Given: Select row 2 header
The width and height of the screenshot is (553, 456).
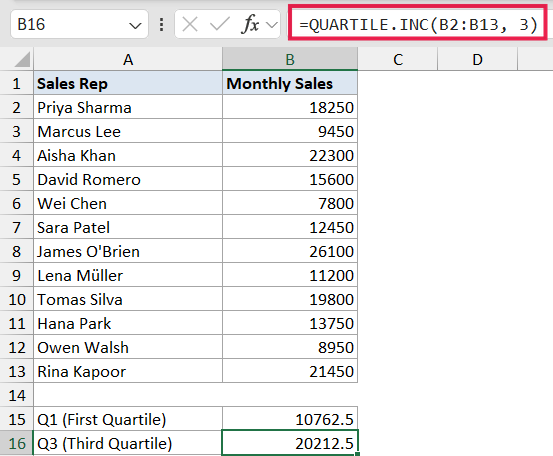Looking at the screenshot, I should click(17, 108).
